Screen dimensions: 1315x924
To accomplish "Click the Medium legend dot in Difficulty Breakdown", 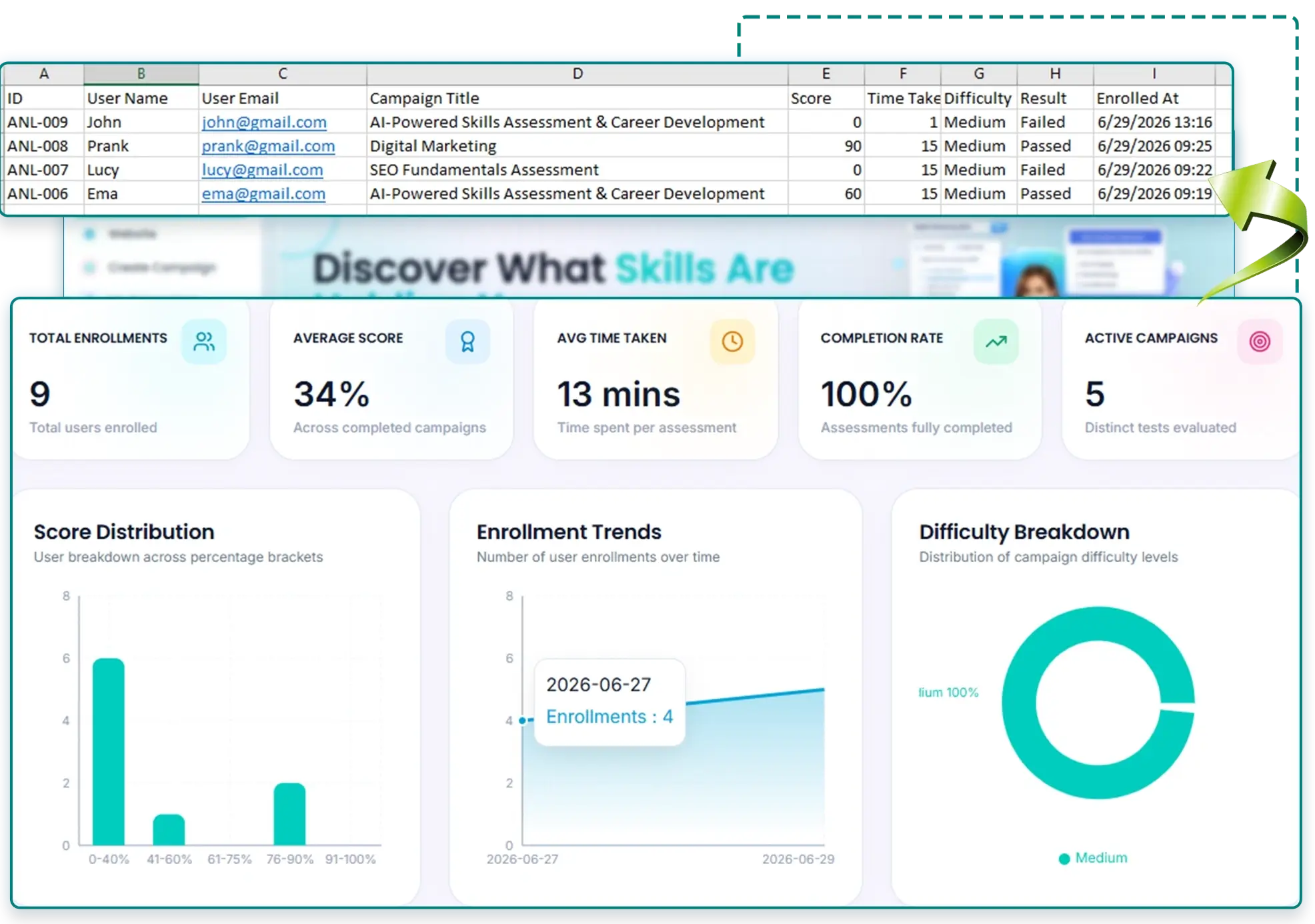I will (1064, 859).
